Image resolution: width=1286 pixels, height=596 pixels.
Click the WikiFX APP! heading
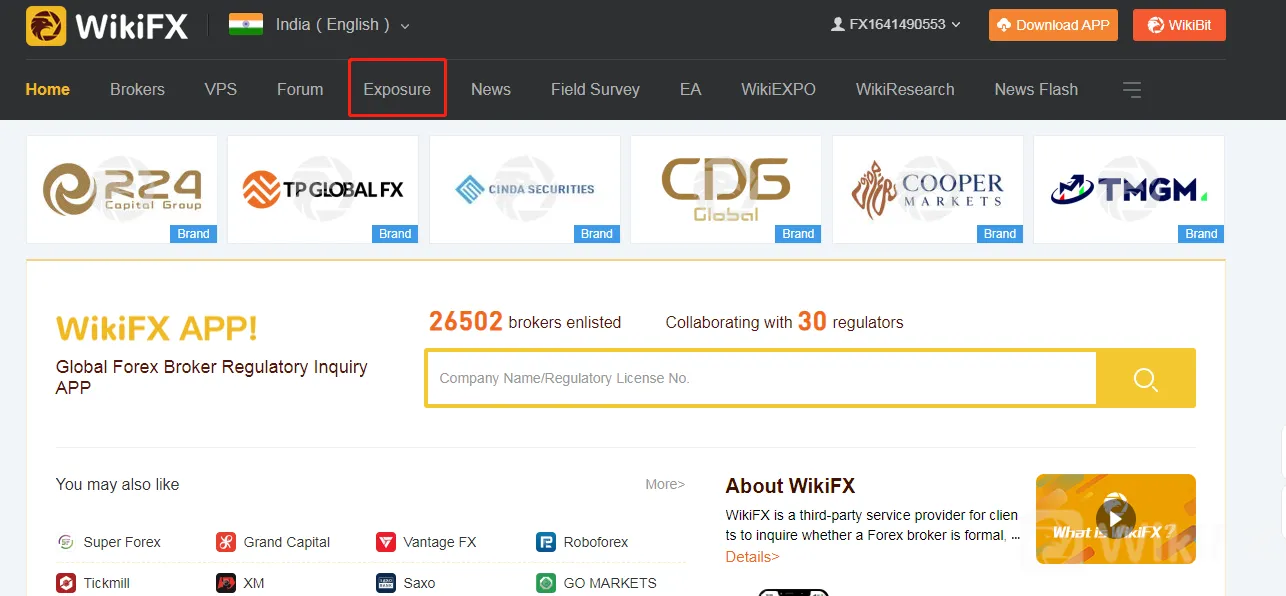pos(157,327)
